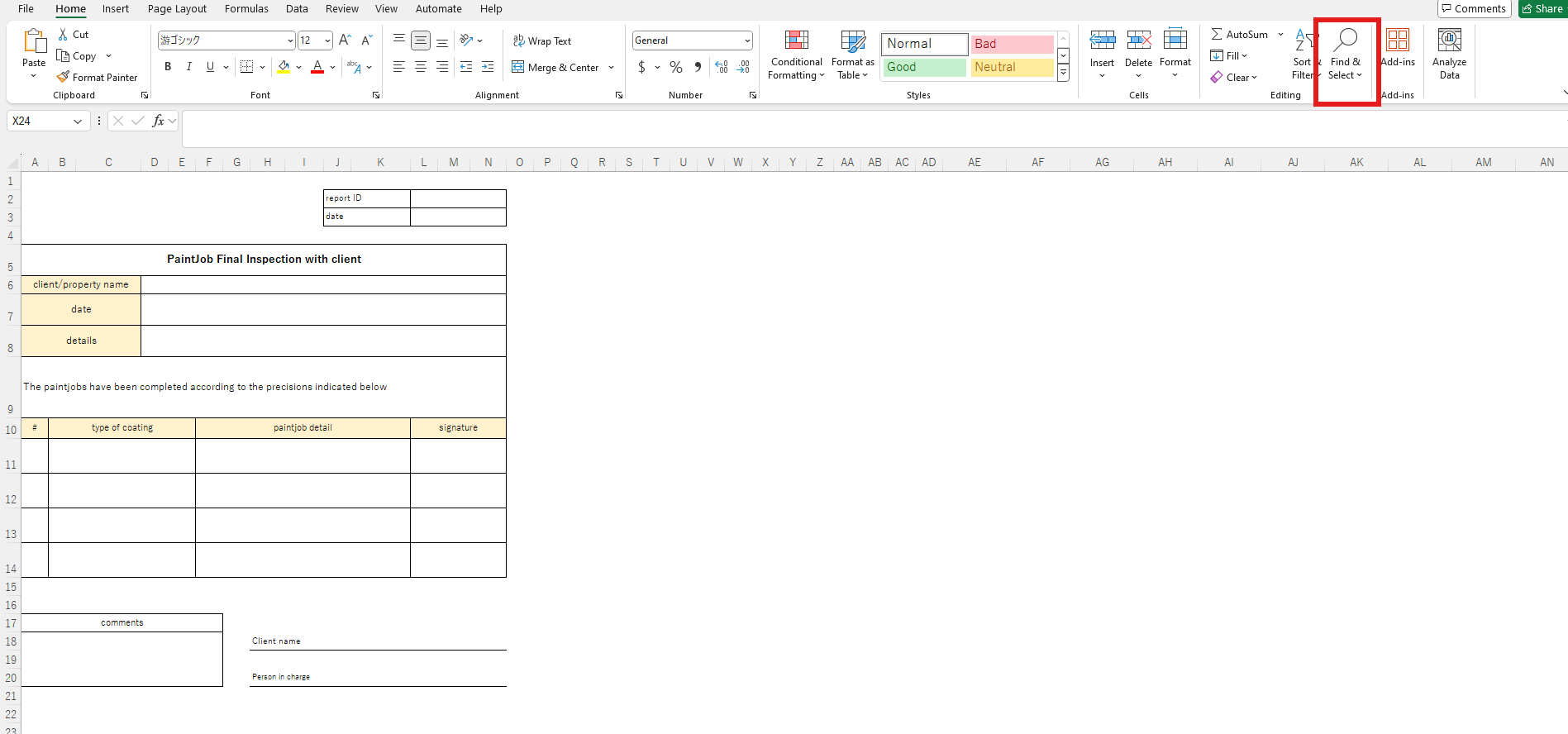Toggle Wrap Text for cell
Viewport: 1568px width, 734px height.
[x=542, y=41]
